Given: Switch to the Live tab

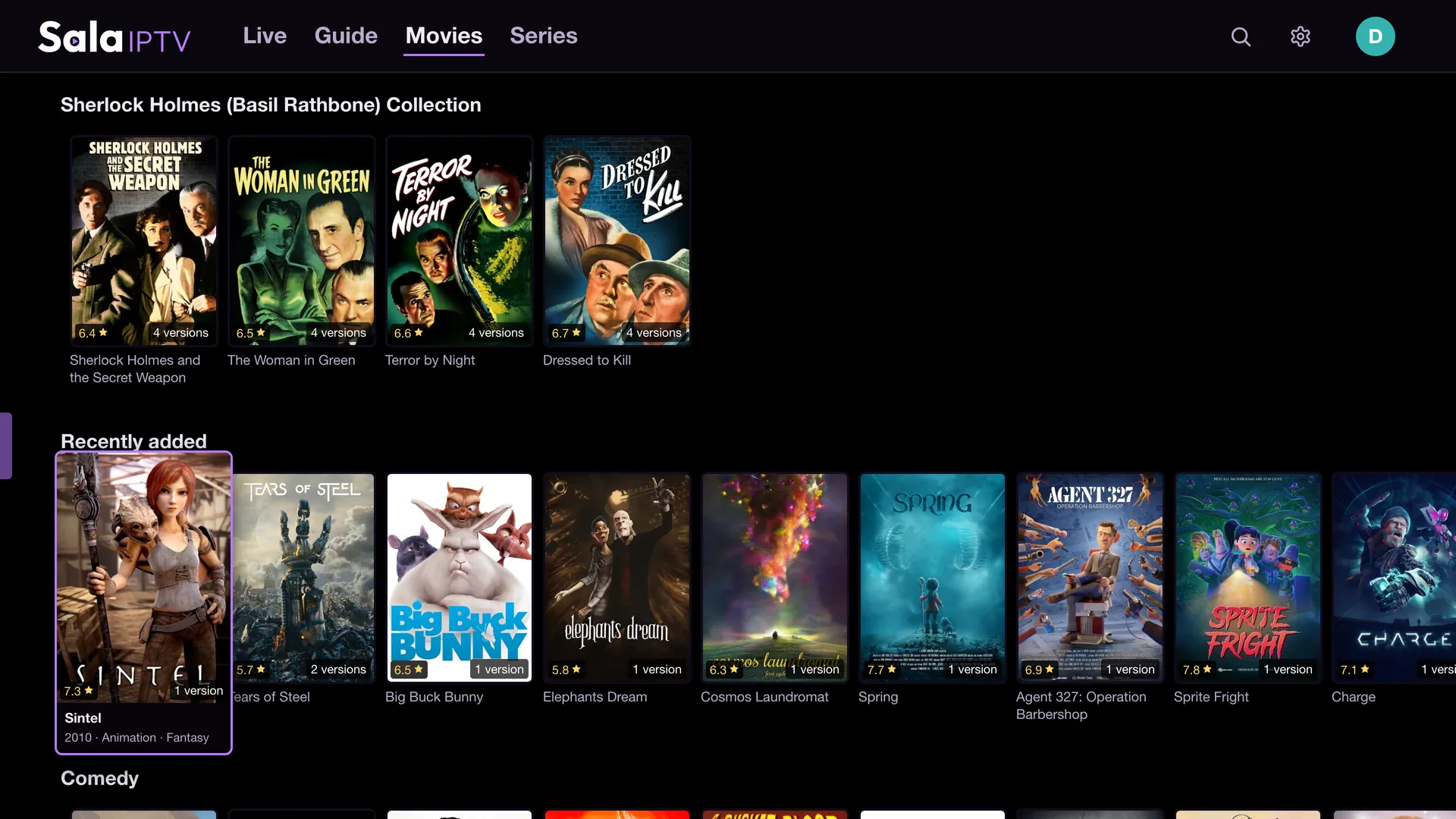Looking at the screenshot, I should [265, 36].
